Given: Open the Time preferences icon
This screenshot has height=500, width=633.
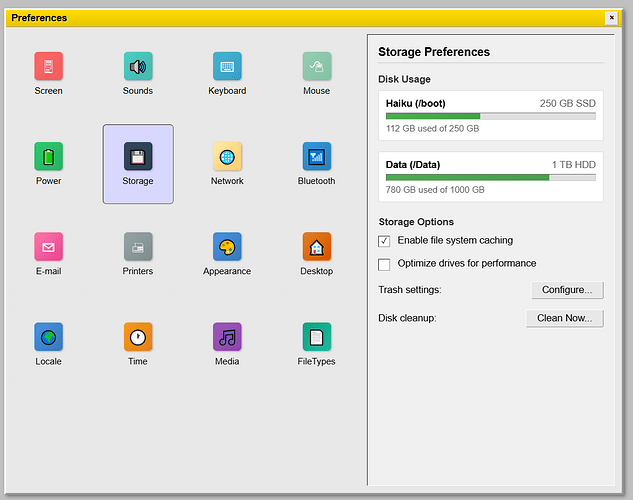Looking at the screenshot, I should (x=138, y=337).
